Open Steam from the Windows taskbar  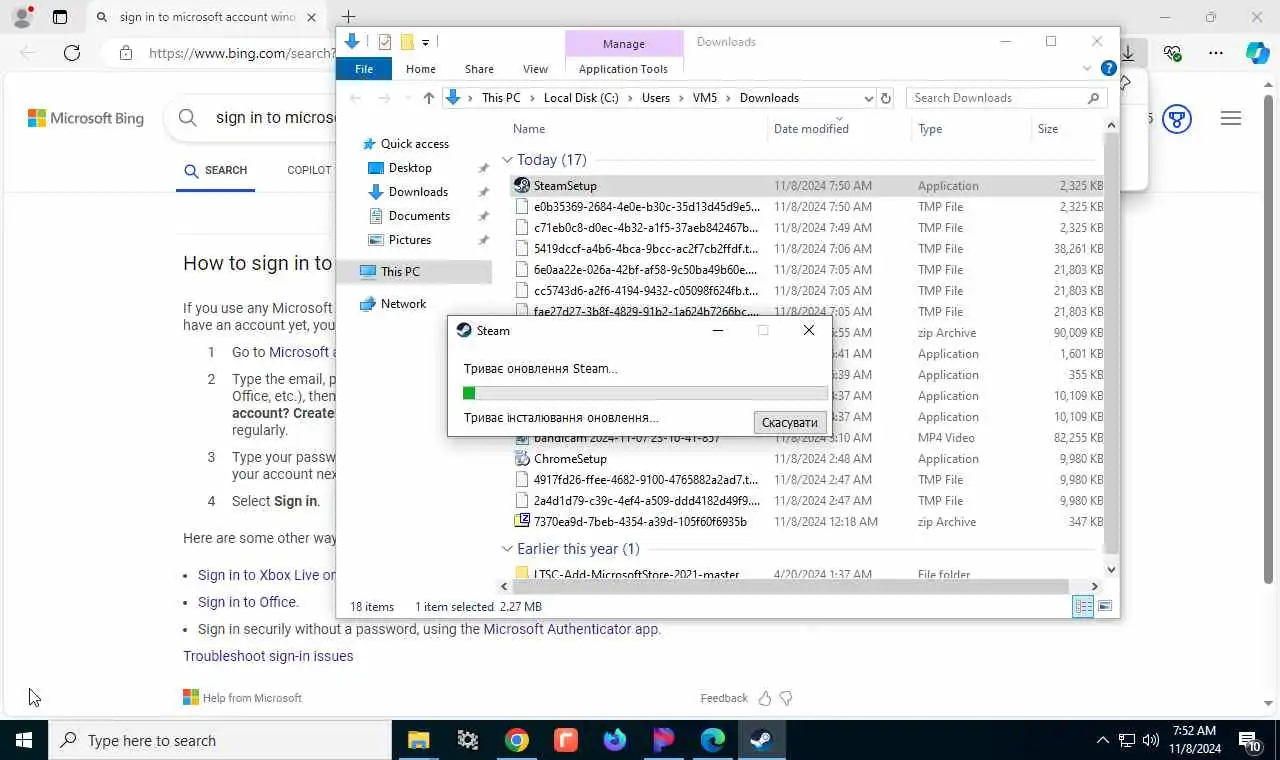(762, 741)
